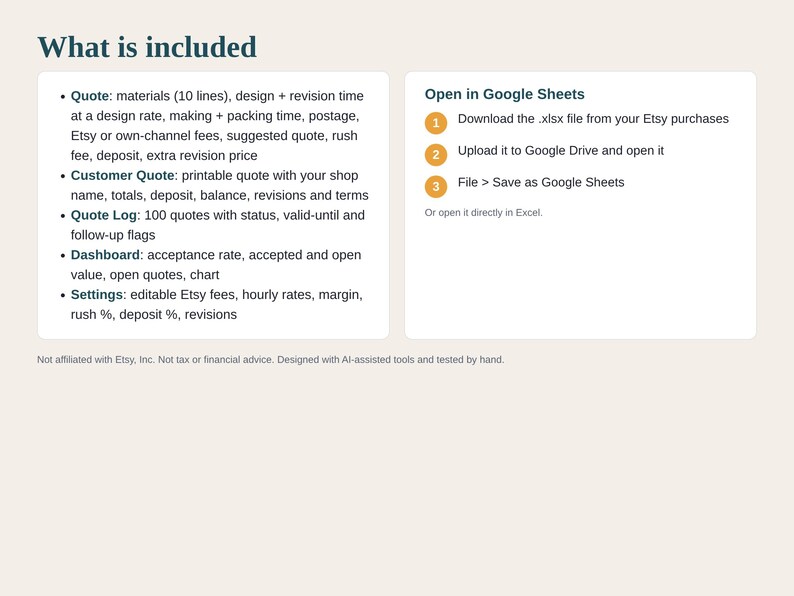The height and width of the screenshot is (596, 794).
Task: Click 'fee, deposit, extra revision price' line
Action: [164, 155]
